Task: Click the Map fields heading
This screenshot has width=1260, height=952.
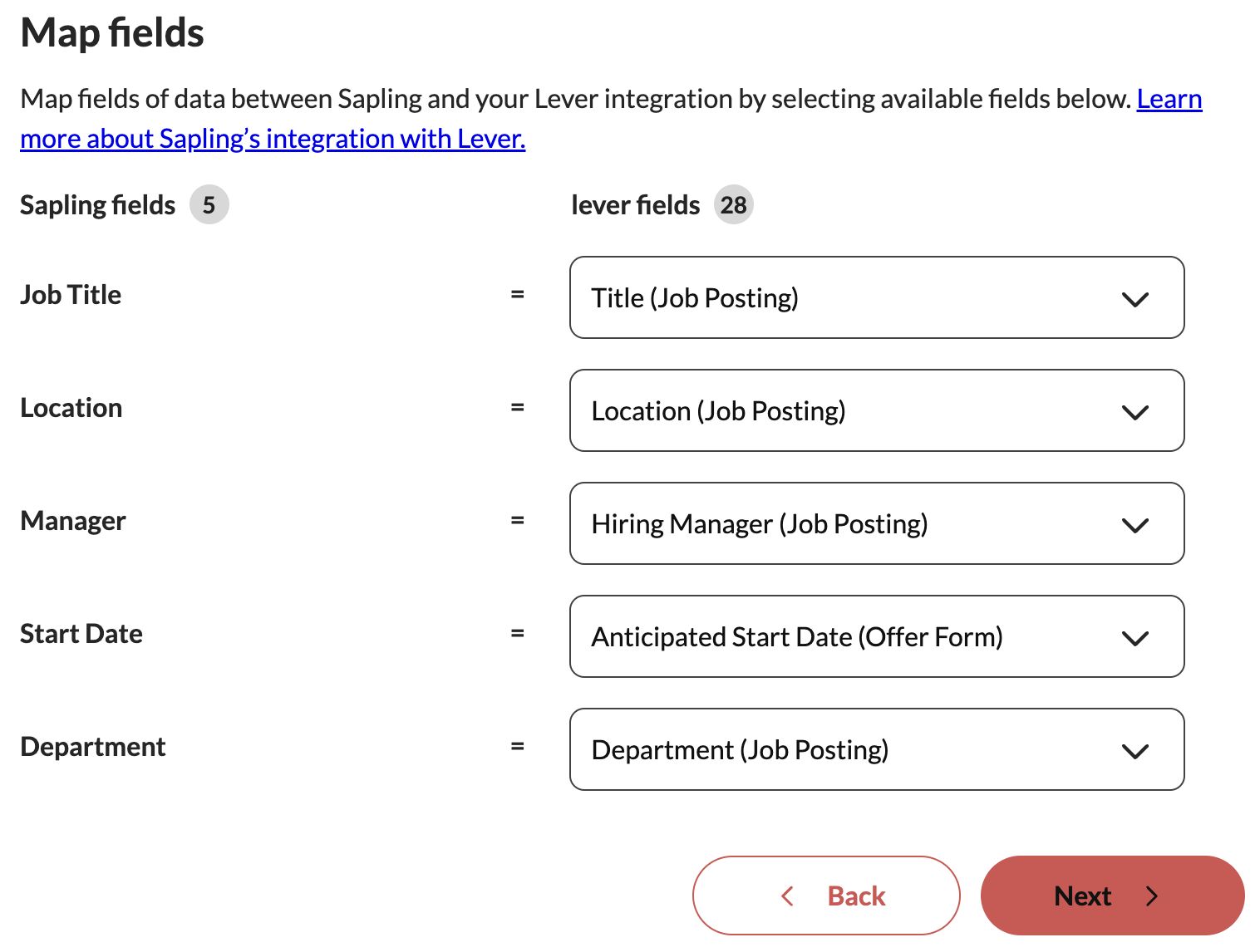Action: 112,33
